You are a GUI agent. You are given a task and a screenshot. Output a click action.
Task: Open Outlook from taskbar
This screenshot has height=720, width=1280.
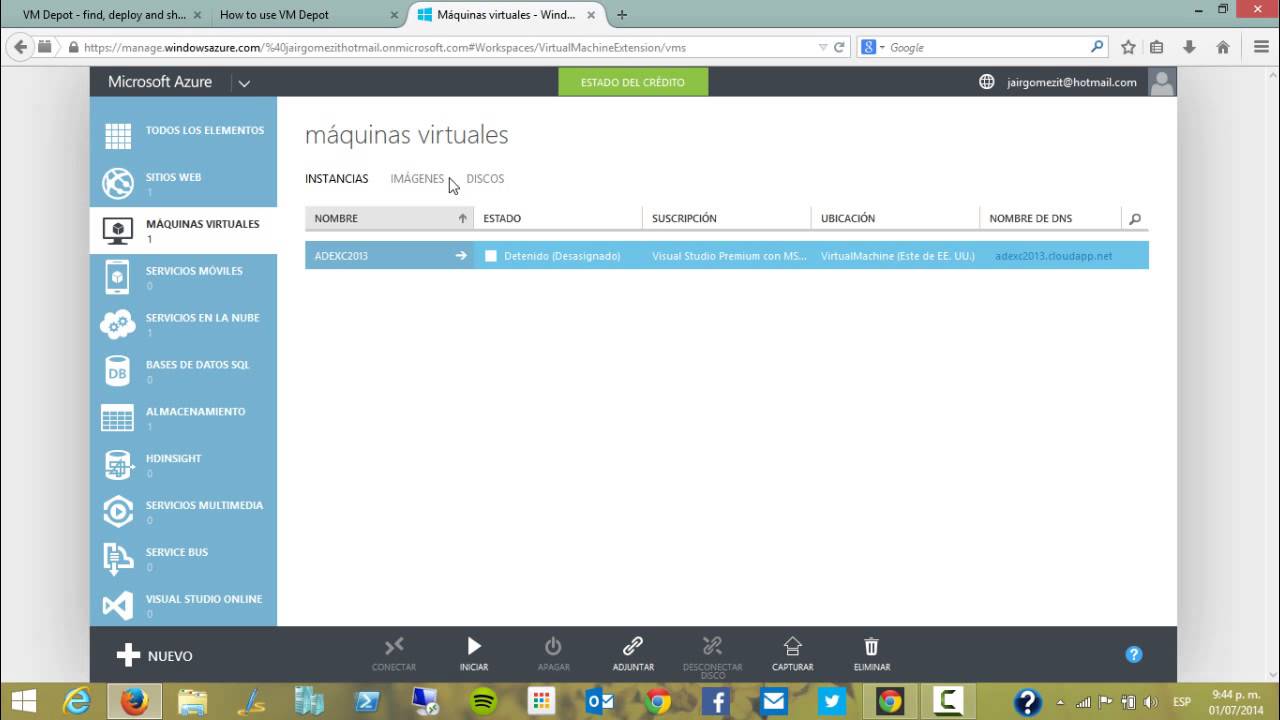pos(600,701)
